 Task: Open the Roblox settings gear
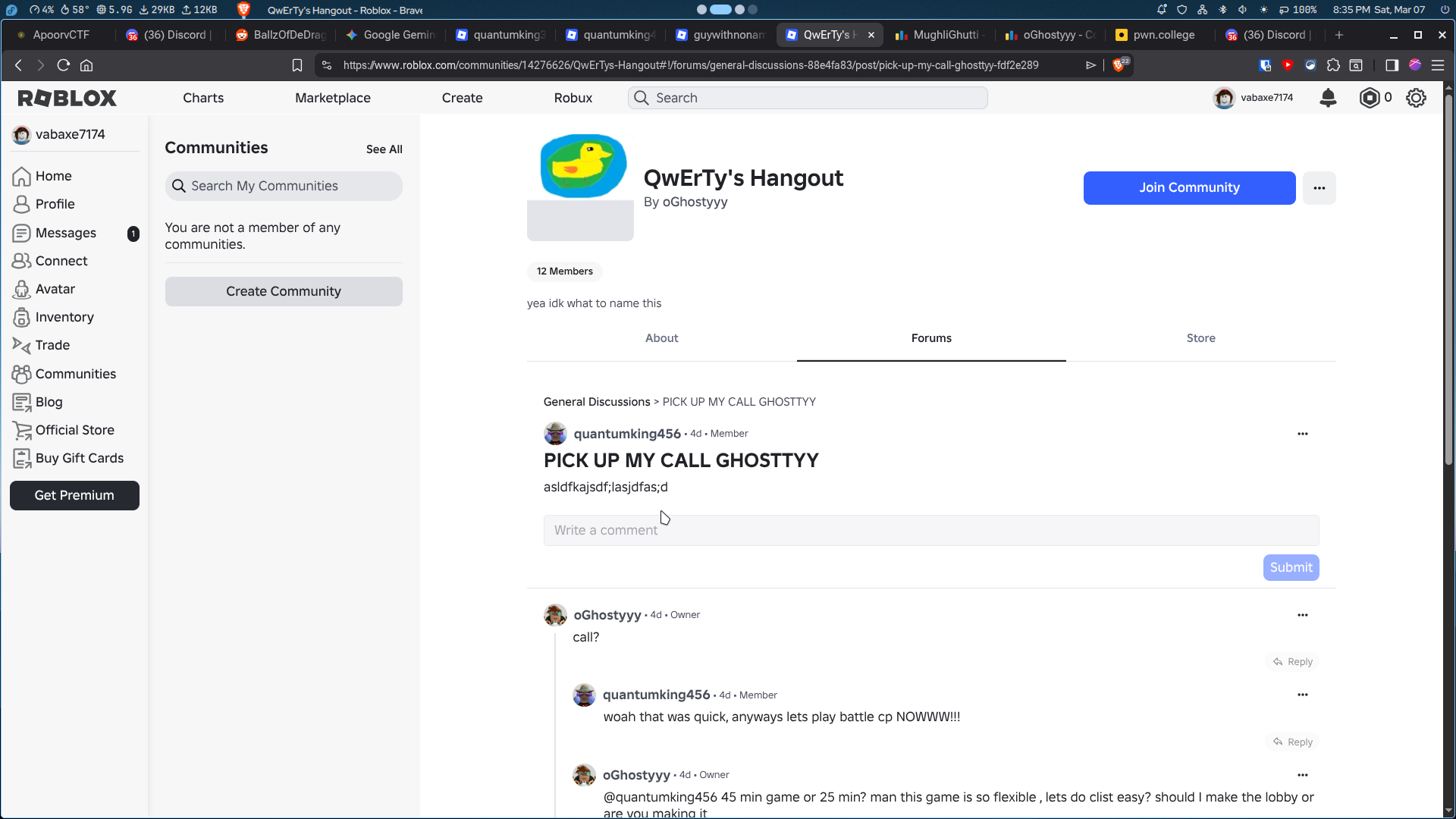coord(1416,98)
